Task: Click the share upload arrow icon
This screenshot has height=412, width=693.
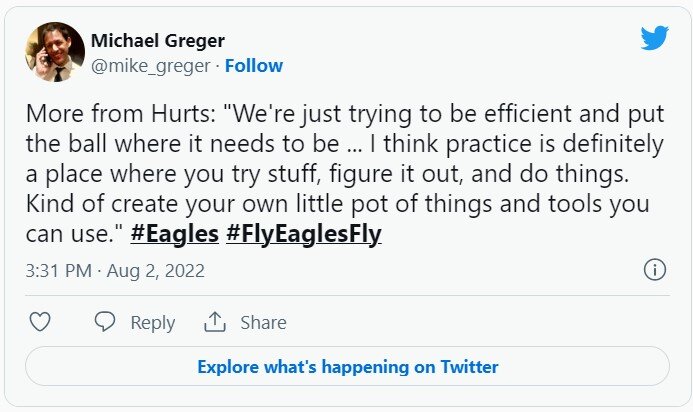Action: click(x=214, y=322)
